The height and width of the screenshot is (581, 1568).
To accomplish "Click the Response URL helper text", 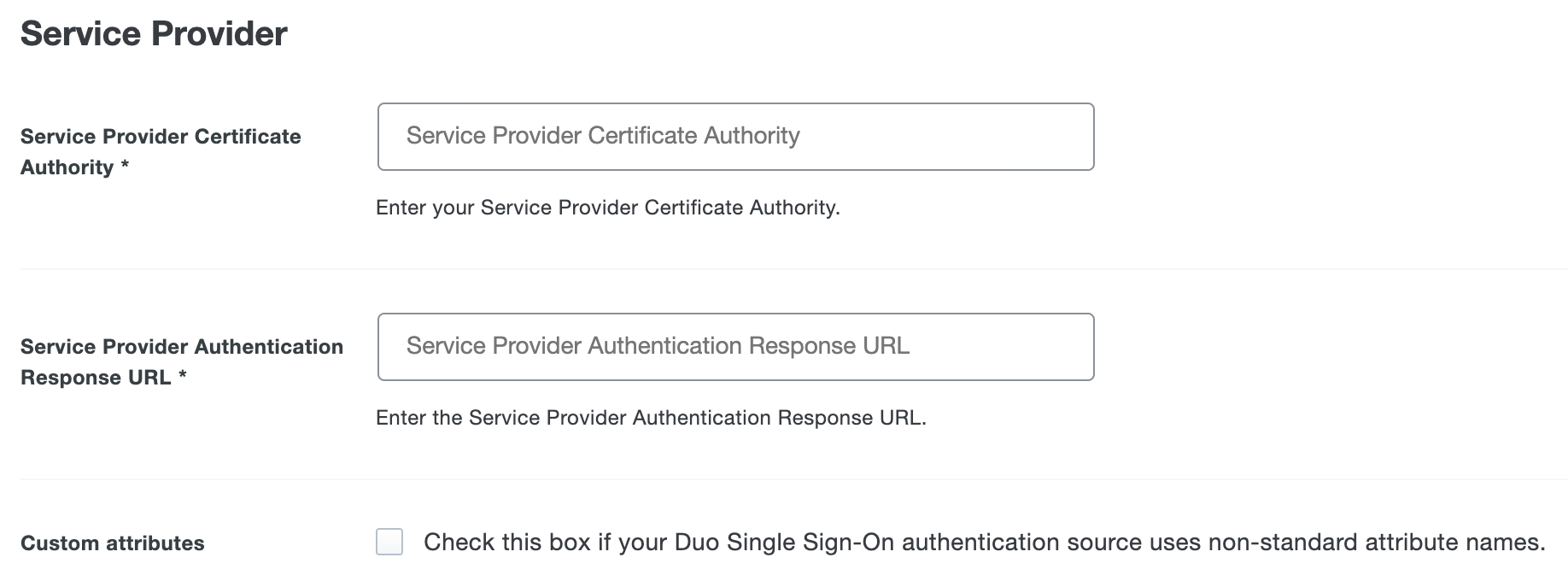I will click(652, 419).
